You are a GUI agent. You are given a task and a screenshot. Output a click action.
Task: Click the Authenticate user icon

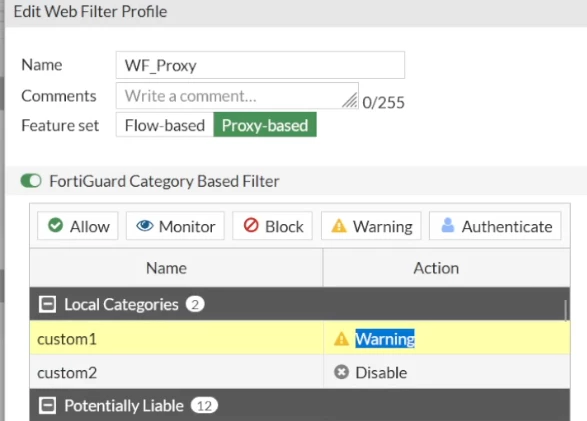click(x=448, y=225)
